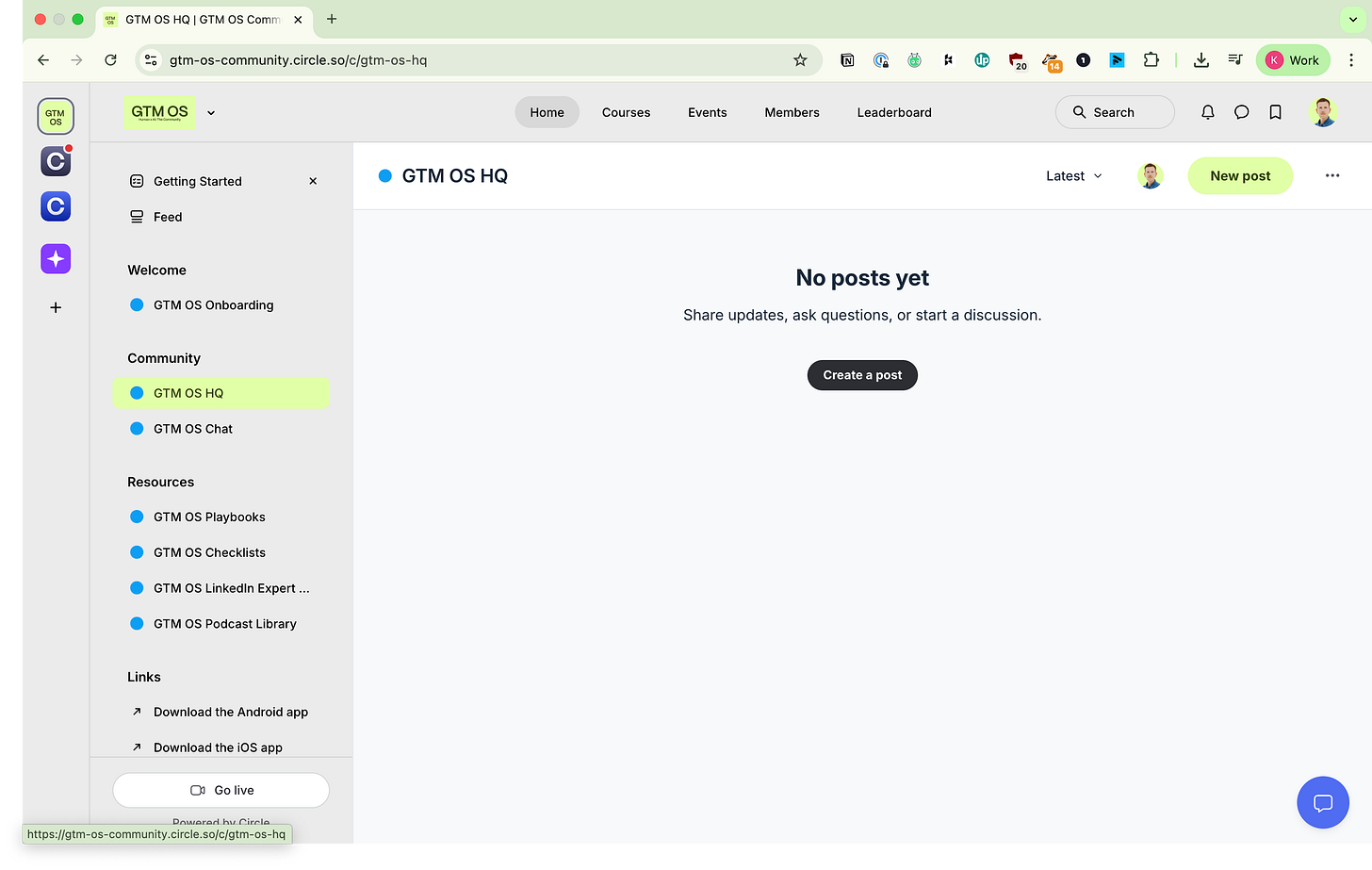Click GTM OS logo in header
This screenshot has height=870, width=1372.
click(159, 112)
